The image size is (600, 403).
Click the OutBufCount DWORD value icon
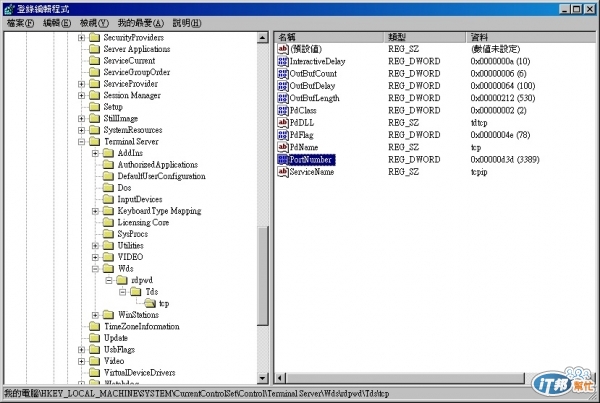click(283, 73)
